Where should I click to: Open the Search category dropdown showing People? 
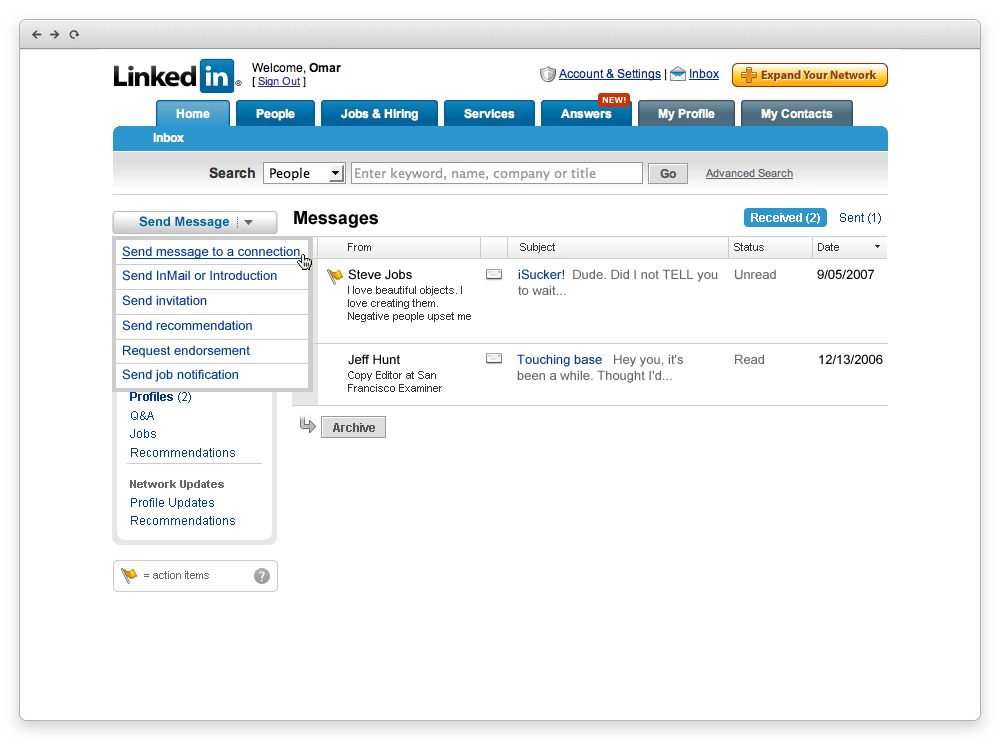click(x=304, y=174)
